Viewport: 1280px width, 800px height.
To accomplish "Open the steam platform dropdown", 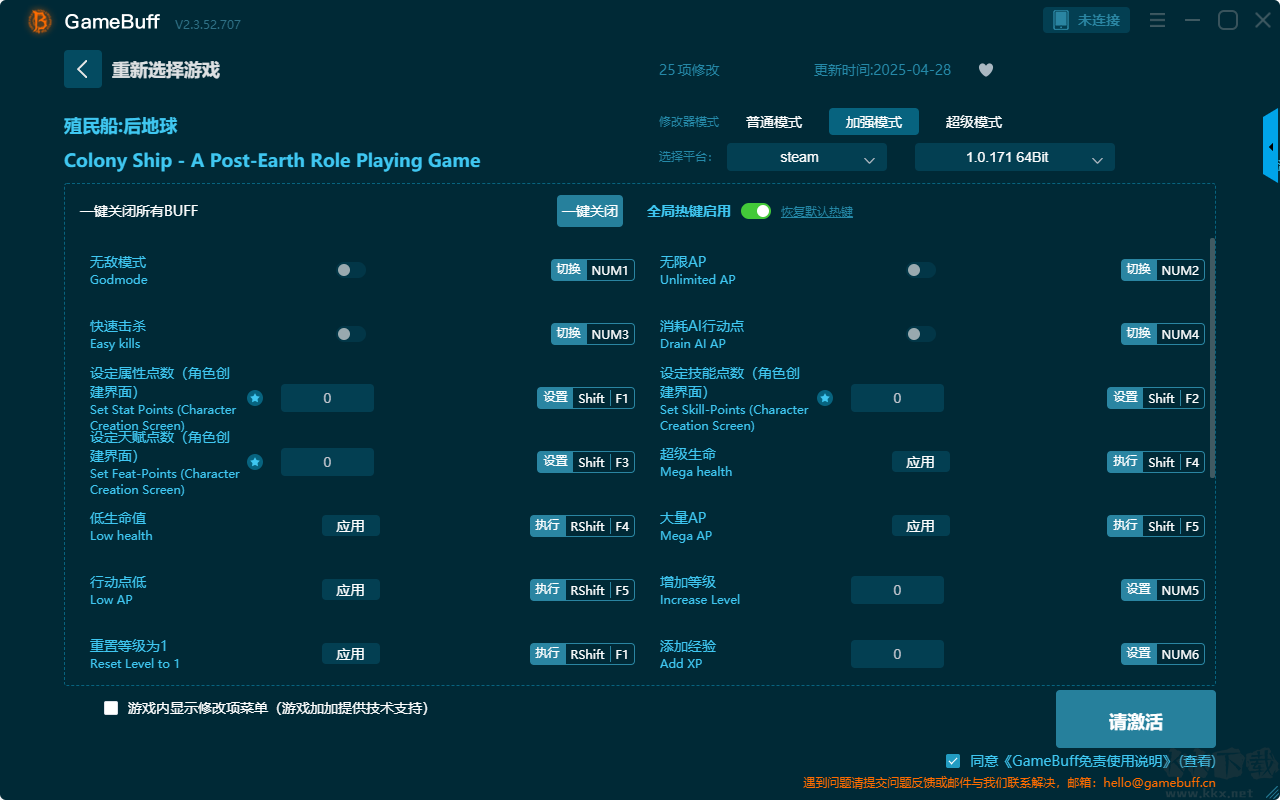I will click(807, 157).
